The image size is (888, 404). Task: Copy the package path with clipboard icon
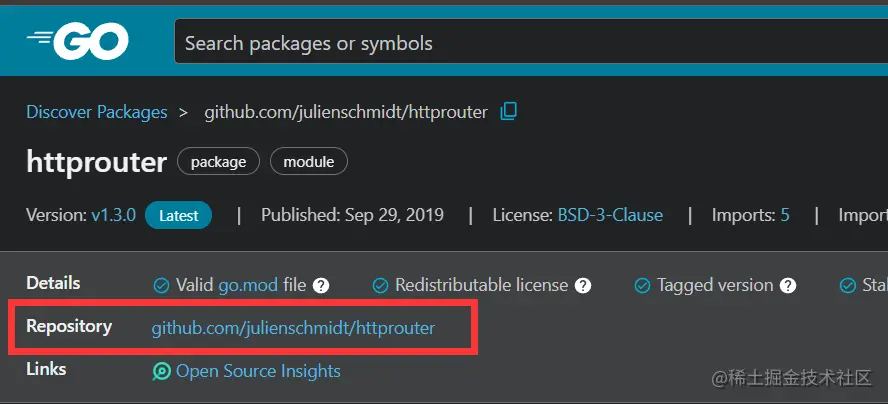(509, 111)
